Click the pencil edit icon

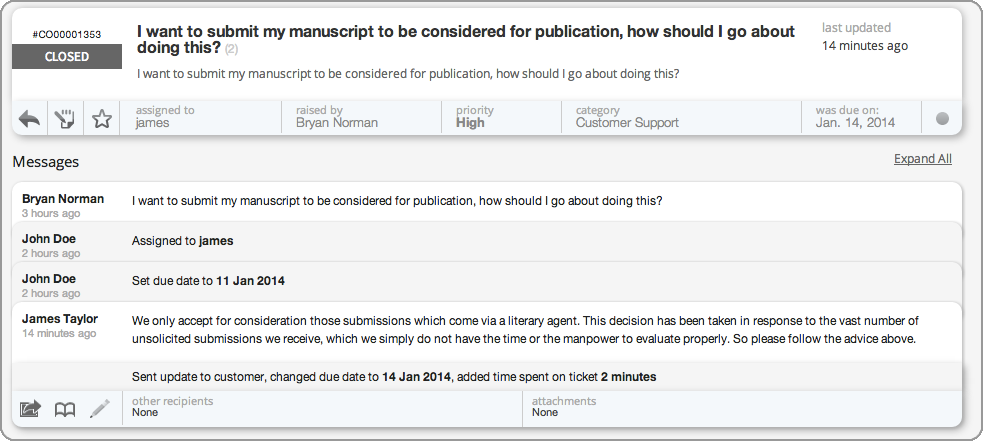pos(100,409)
